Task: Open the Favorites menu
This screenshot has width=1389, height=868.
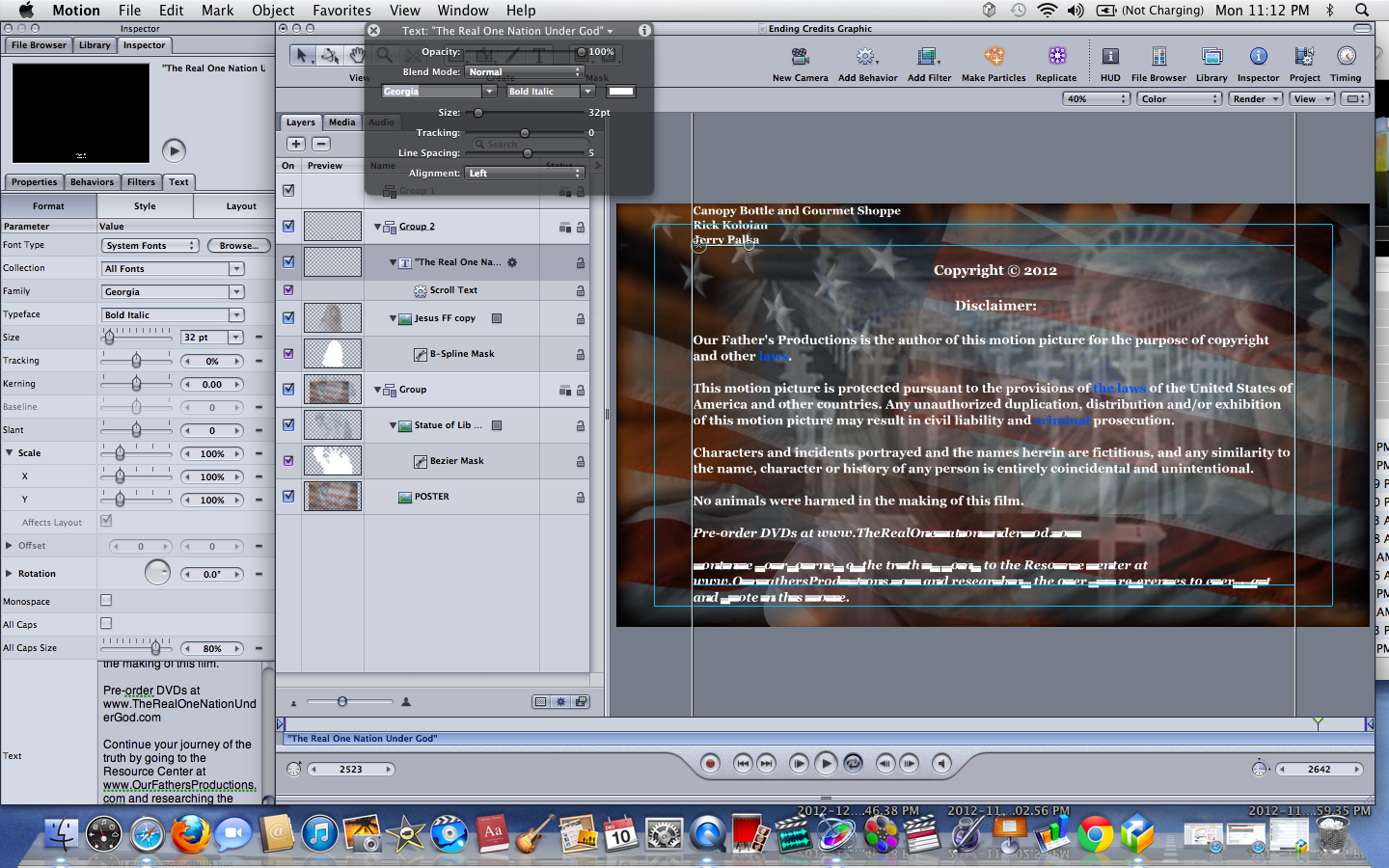Action: 341,10
